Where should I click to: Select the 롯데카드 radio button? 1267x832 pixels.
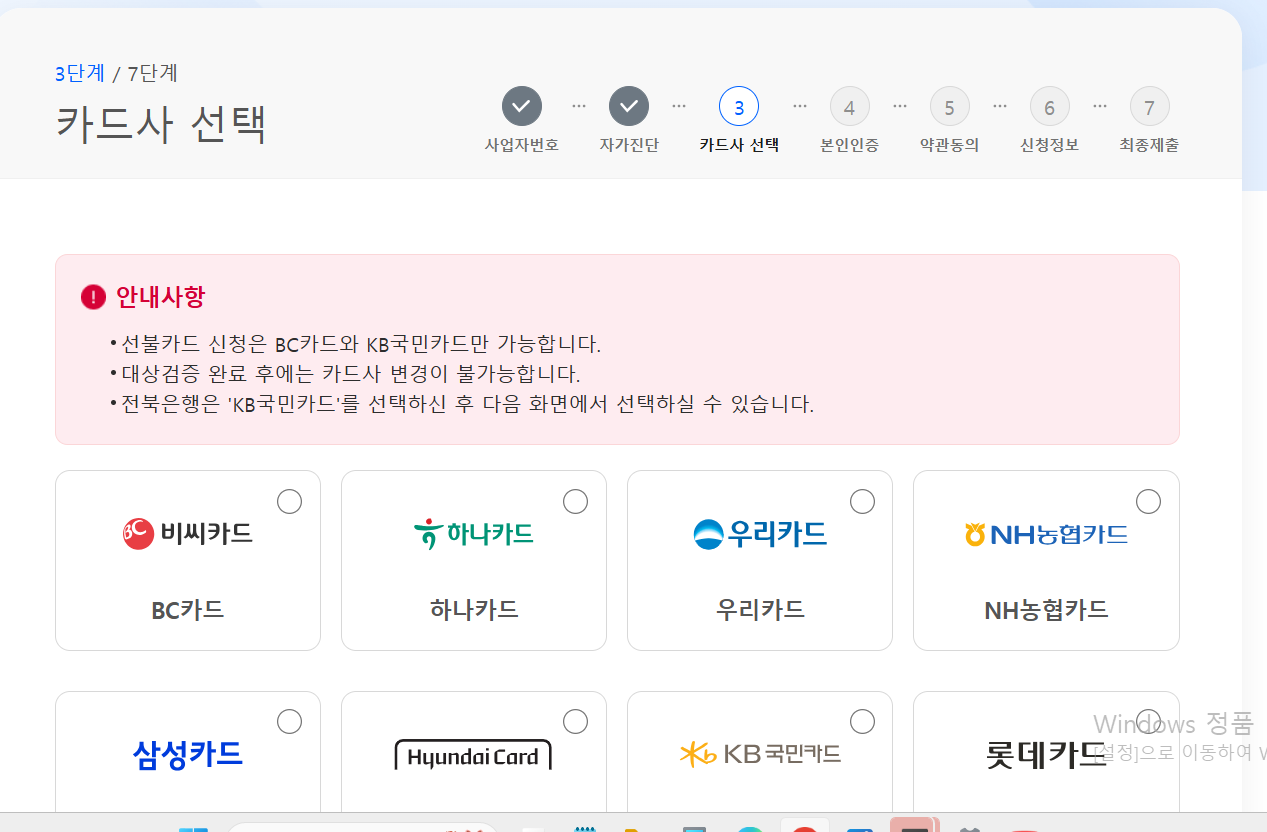tap(1148, 721)
